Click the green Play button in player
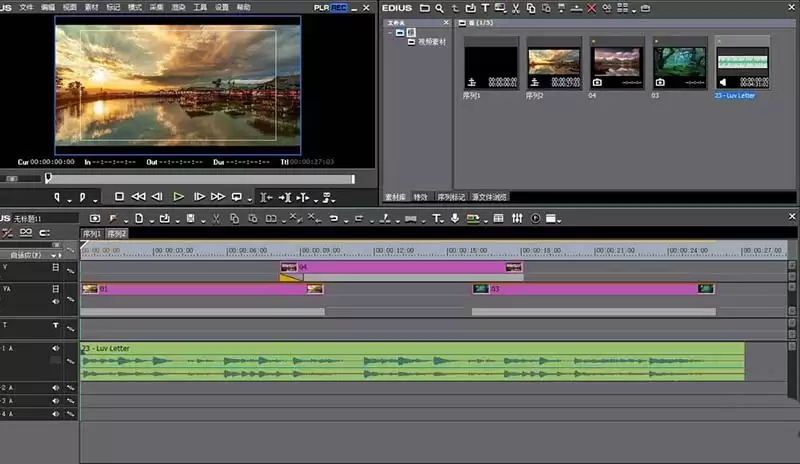The height and width of the screenshot is (464, 800). click(x=178, y=197)
